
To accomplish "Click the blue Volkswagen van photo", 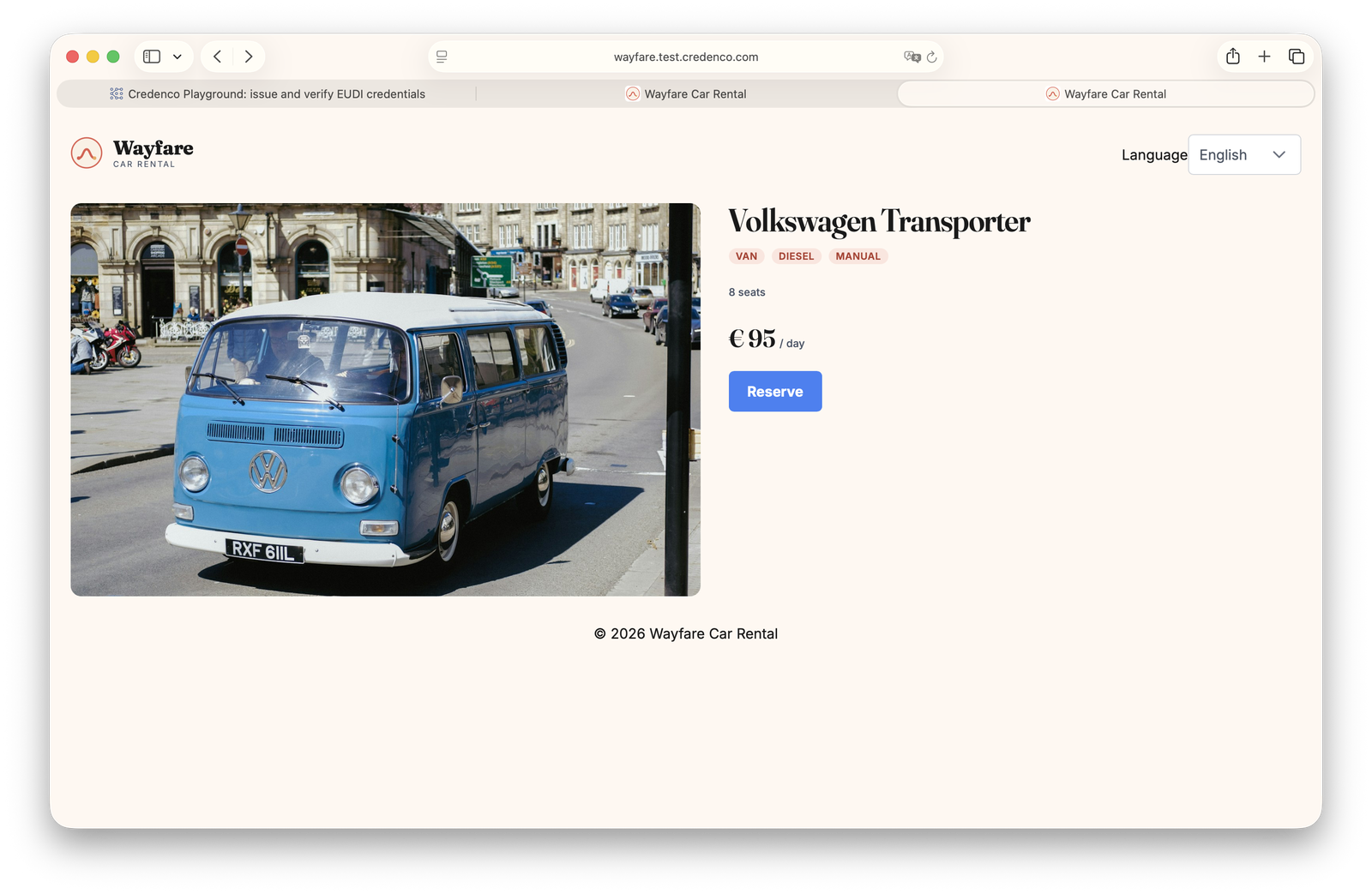I will coord(385,399).
